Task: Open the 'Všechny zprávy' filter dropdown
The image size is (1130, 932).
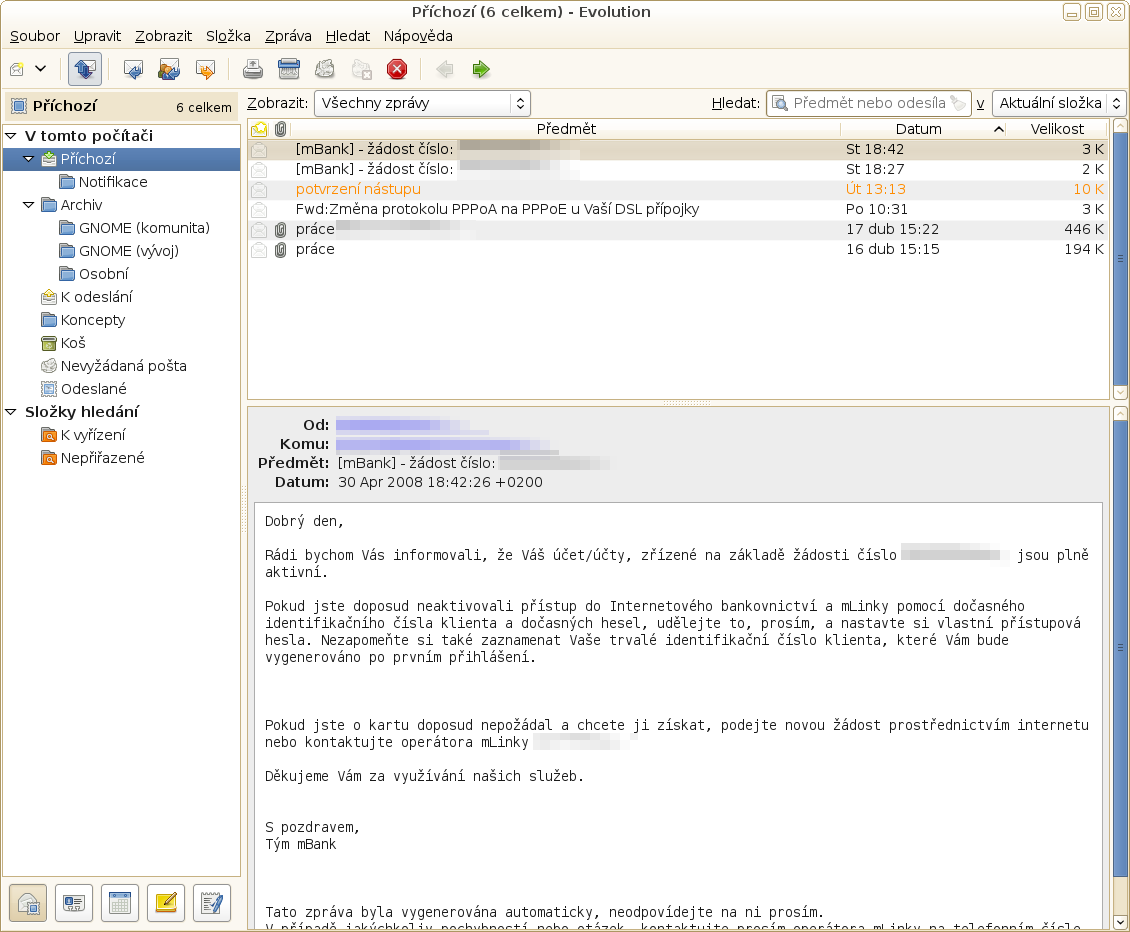Action: coord(422,103)
